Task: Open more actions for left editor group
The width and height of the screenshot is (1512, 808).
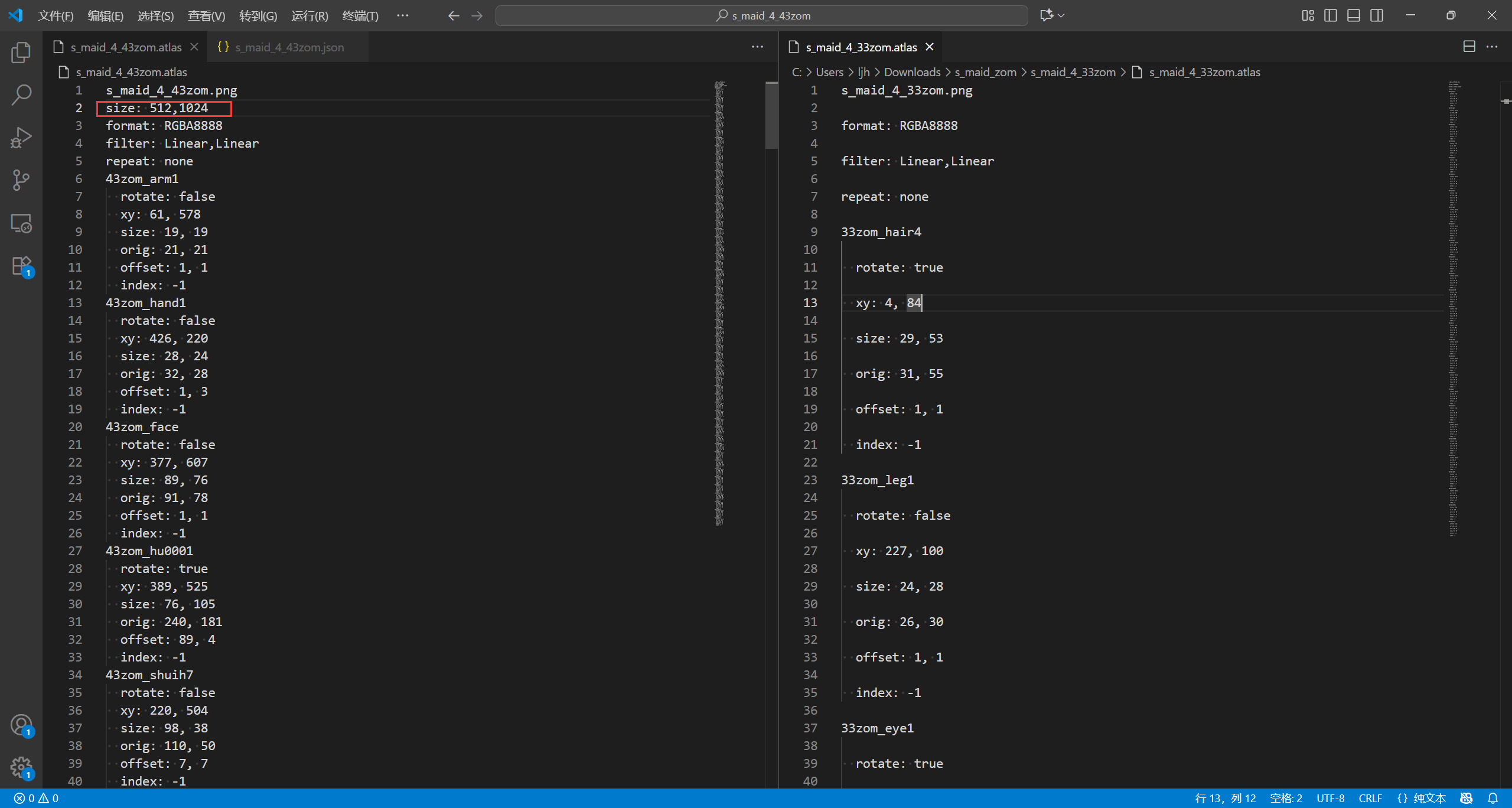Action: click(x=757, y=47)
